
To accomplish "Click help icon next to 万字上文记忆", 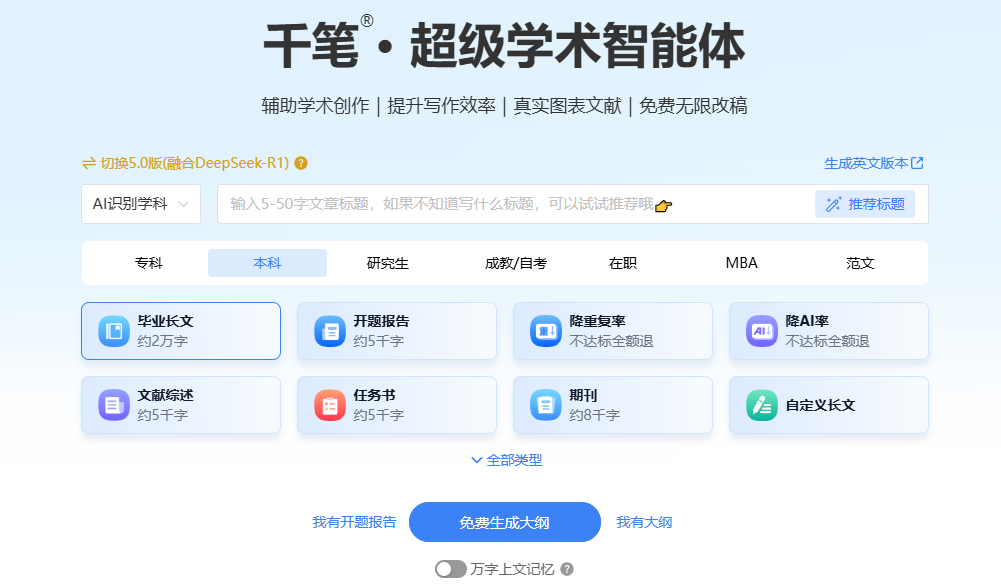I will coord(567,569).
